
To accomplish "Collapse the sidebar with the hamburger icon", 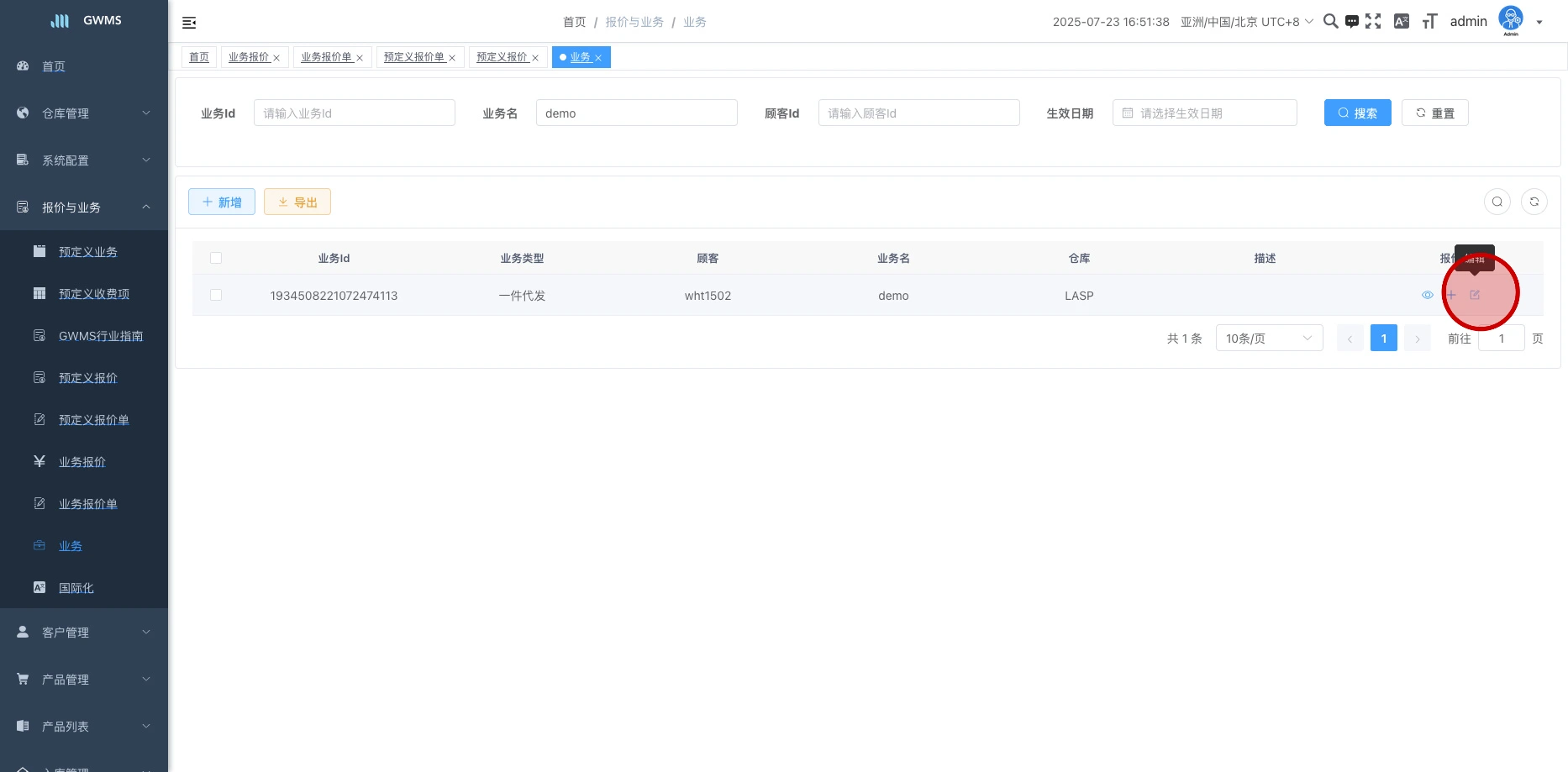I will coord(189,23).
